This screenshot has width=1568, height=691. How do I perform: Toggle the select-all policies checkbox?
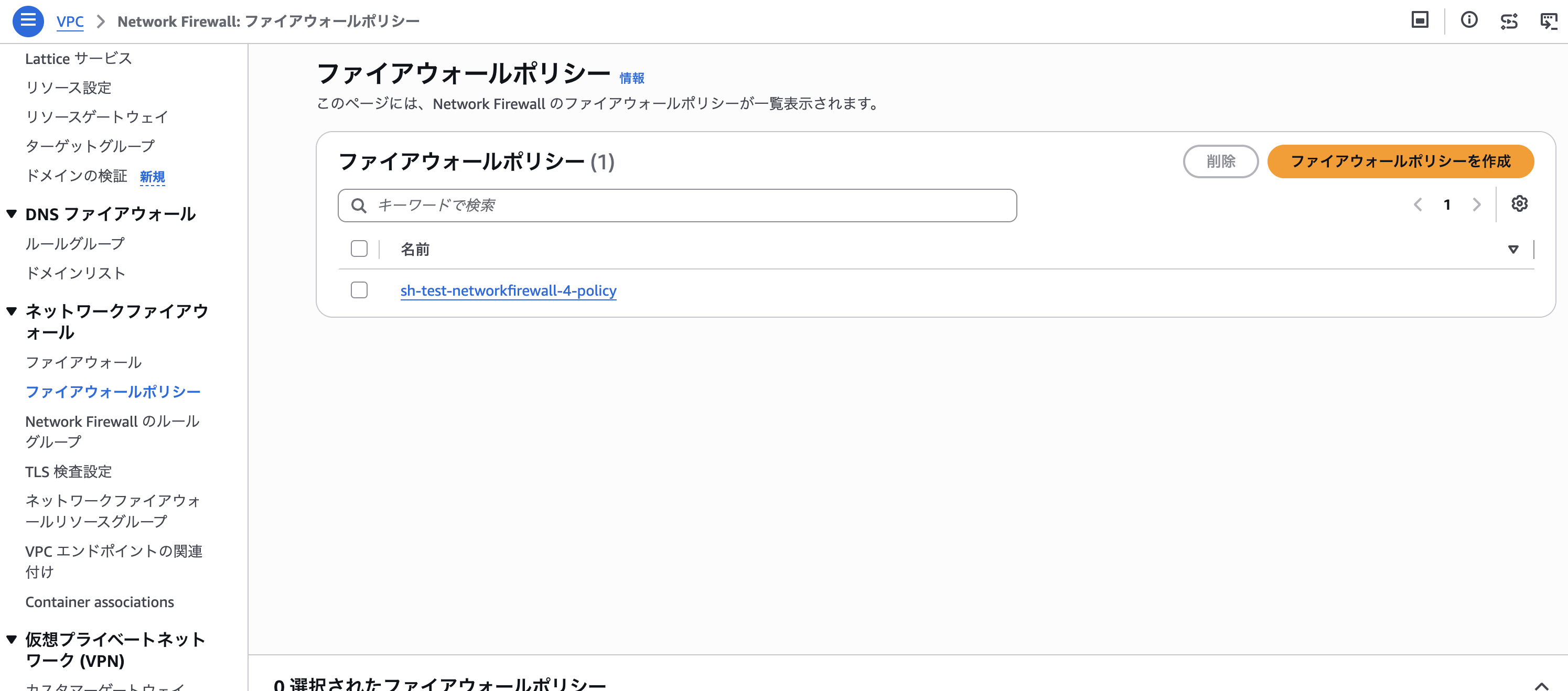pos(359,249)
